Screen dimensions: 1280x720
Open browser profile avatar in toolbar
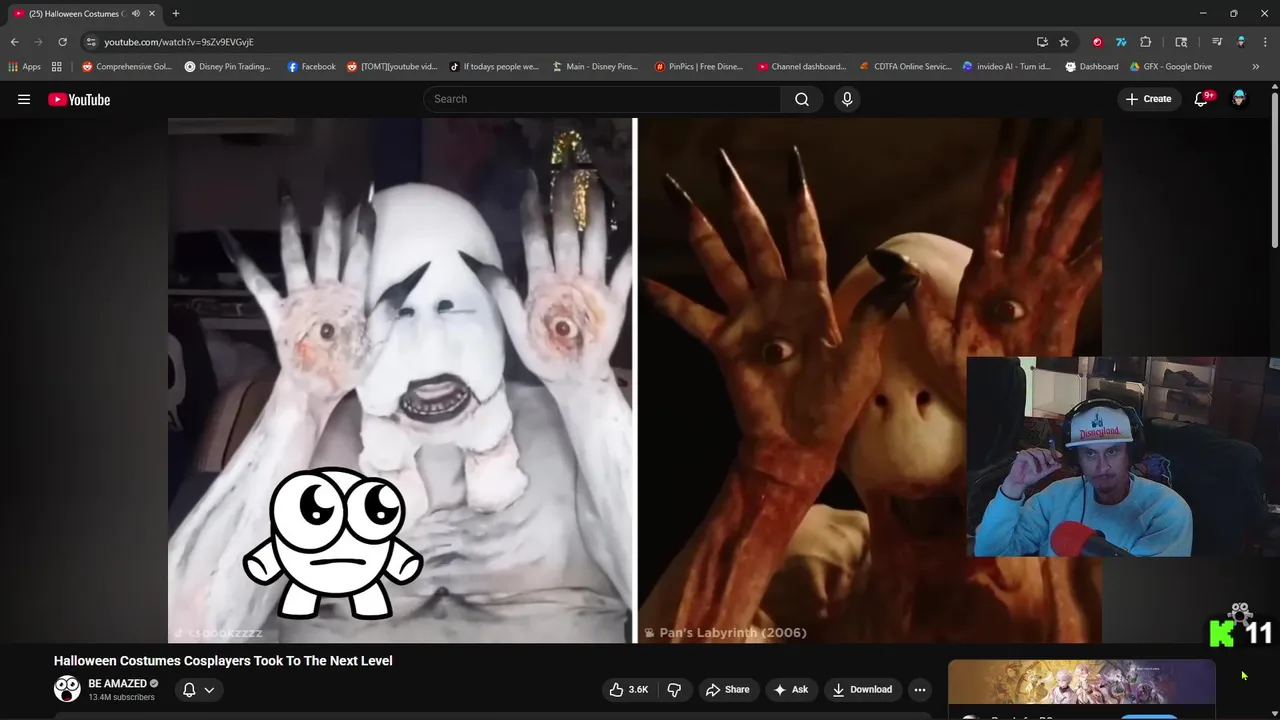[x=1241, y=42]
